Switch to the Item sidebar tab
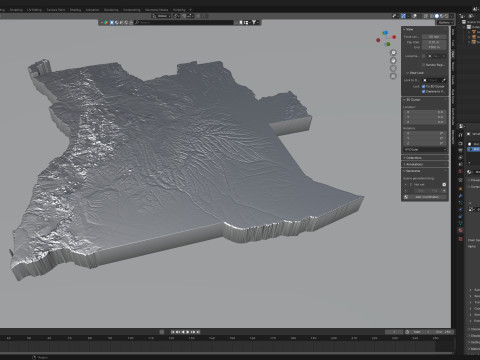The height and width of the screenshot is (360, 480). click(453, 32)
